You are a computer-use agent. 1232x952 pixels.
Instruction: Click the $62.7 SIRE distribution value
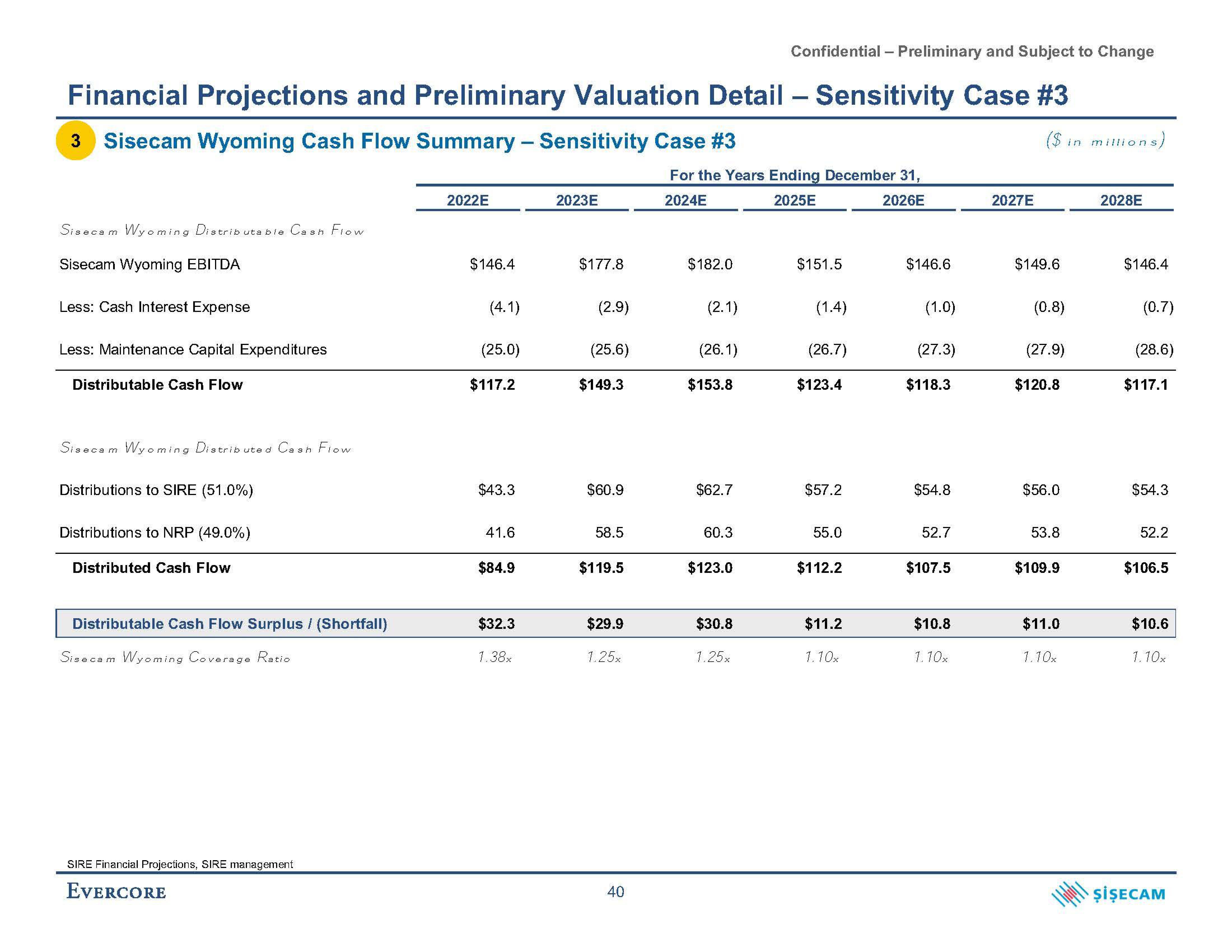(x=714, y=490)
